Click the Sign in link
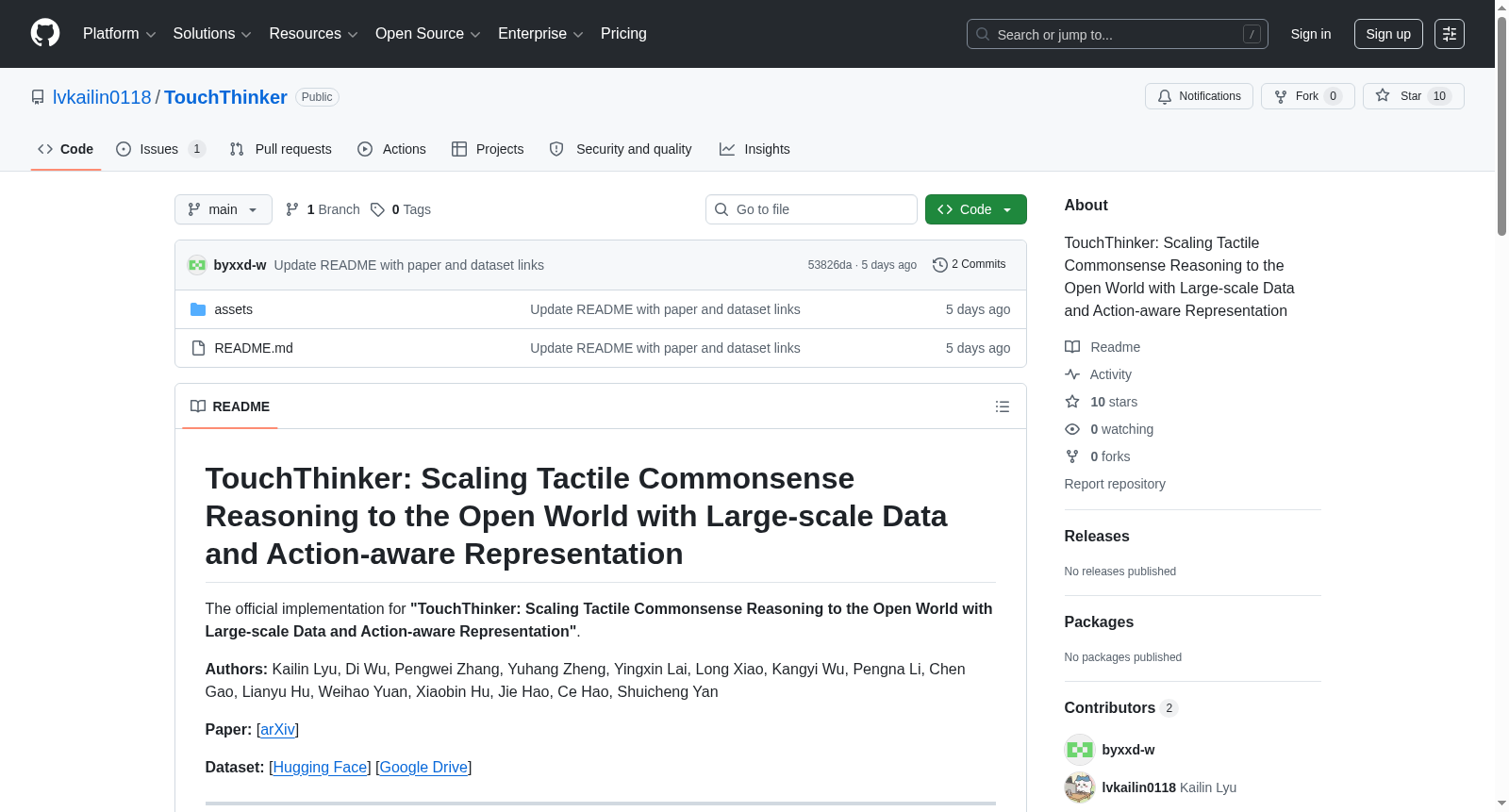 (x=1311, y=34)
